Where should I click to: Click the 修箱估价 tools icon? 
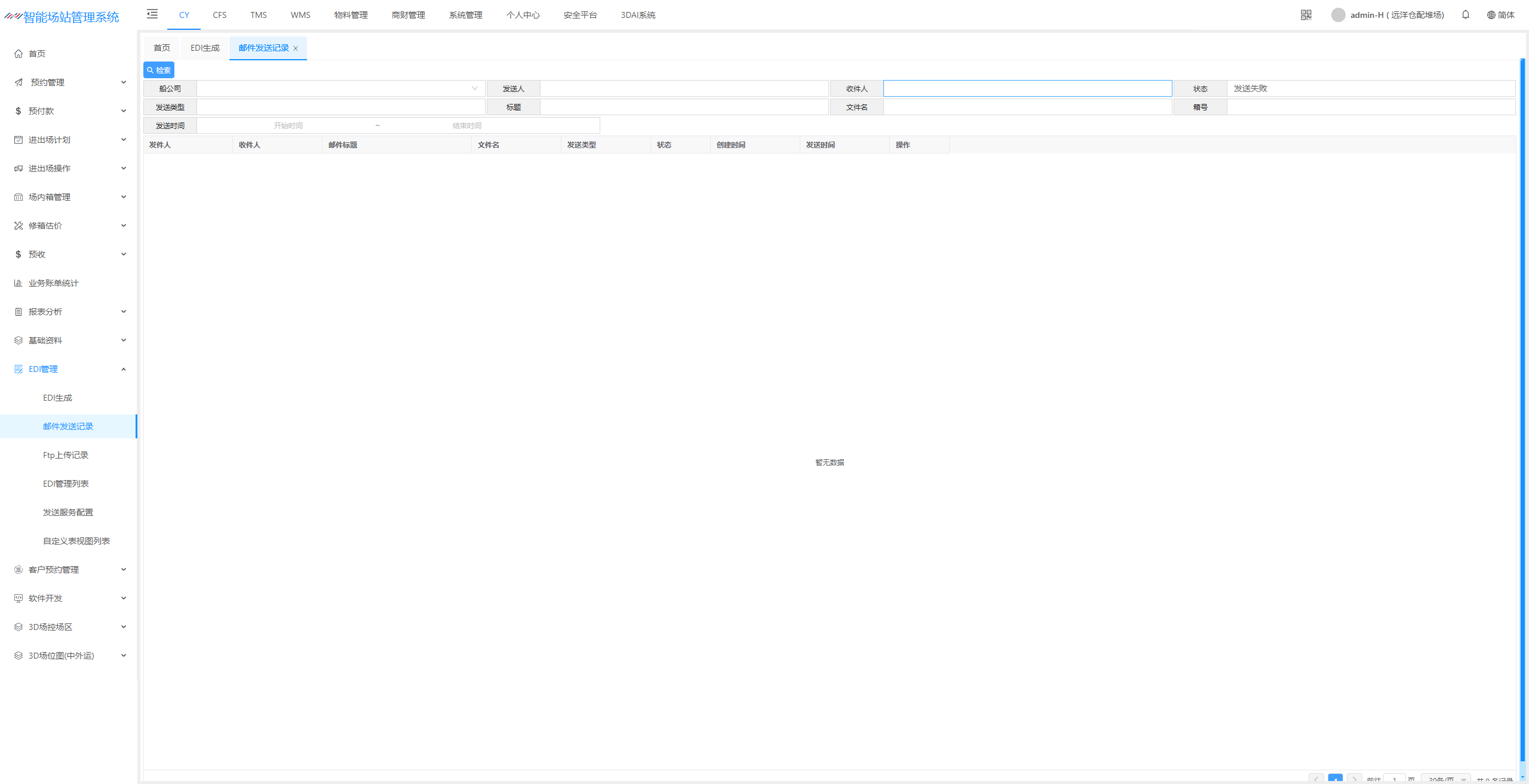click(x=19, y=226)
